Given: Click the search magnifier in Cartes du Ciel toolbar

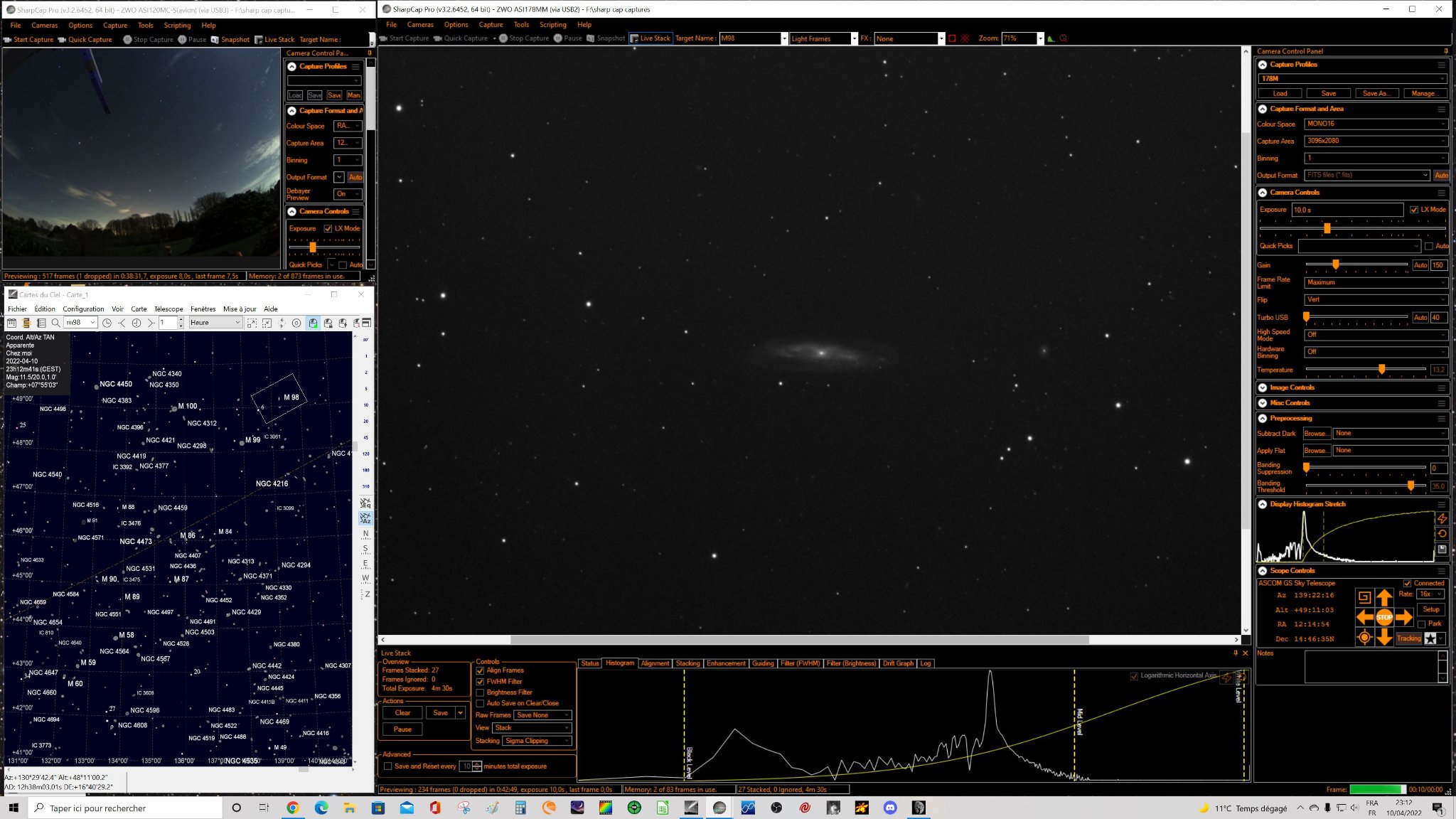Looking at the screenshot, I should (x=55, y=323).
